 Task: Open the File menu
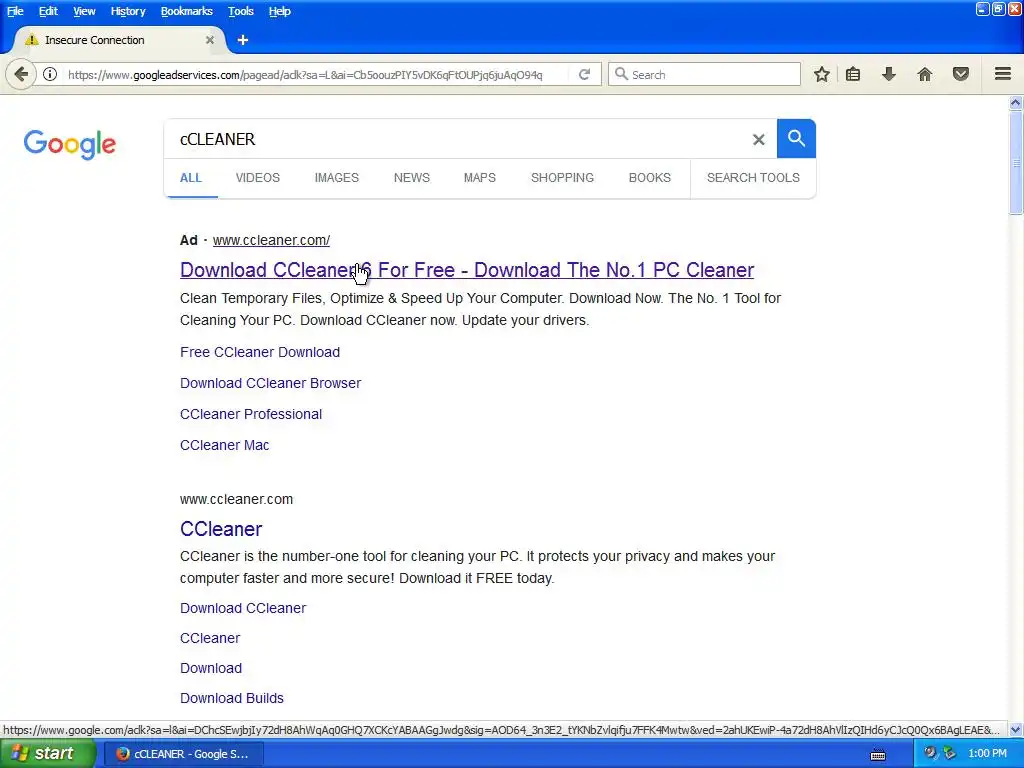click(x=15, y=11)
